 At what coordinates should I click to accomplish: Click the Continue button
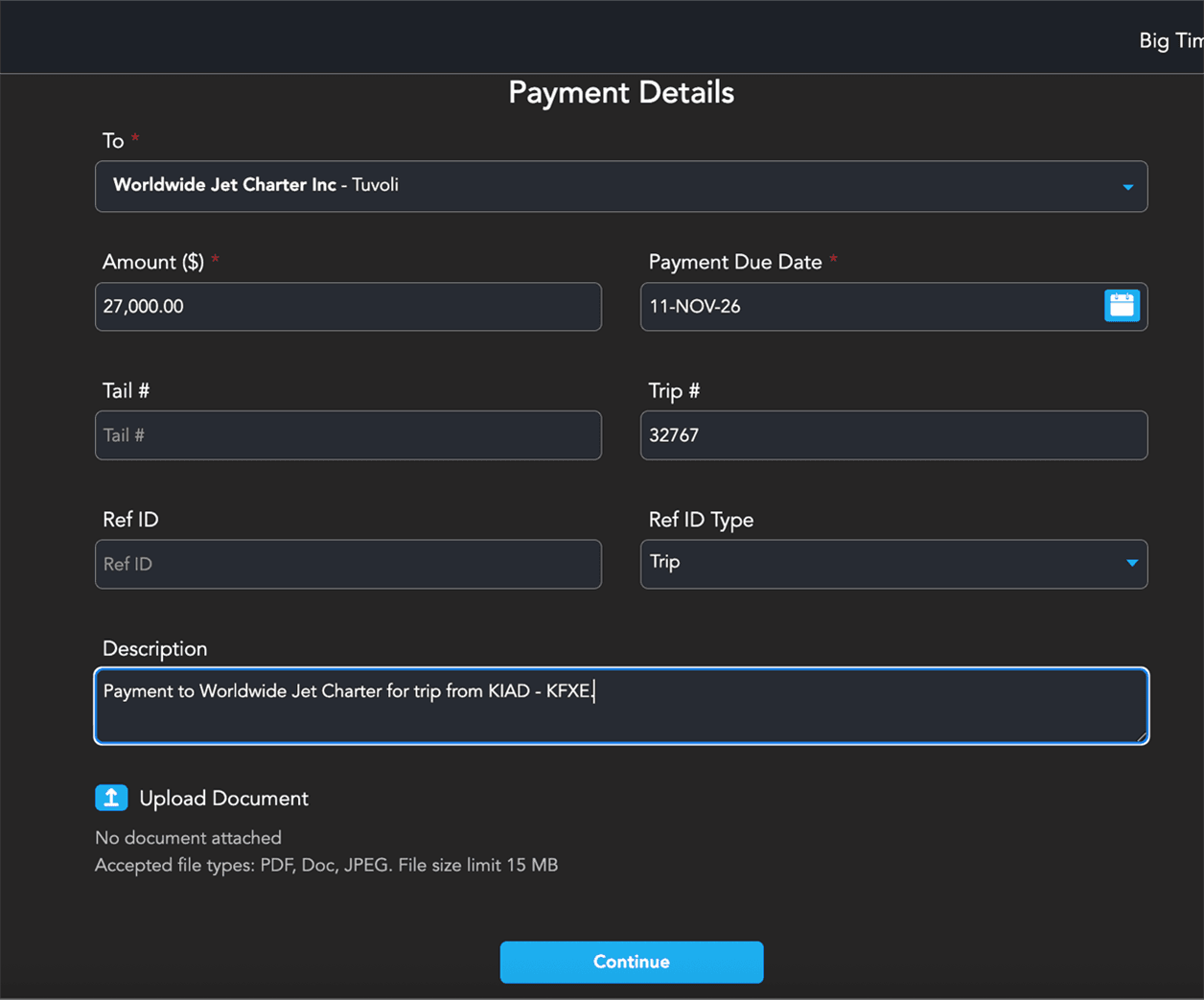pyautogui.click(x=632, y=962)
